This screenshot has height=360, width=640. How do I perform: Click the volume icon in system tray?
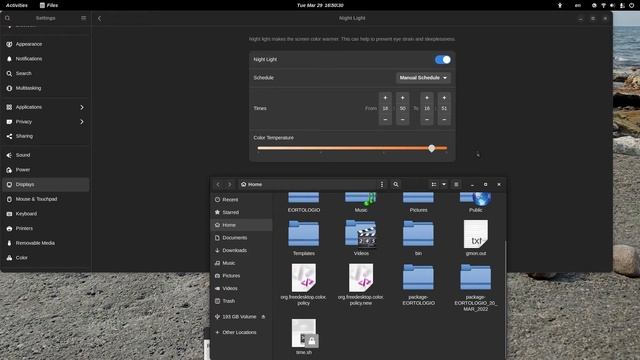[613, 6]
